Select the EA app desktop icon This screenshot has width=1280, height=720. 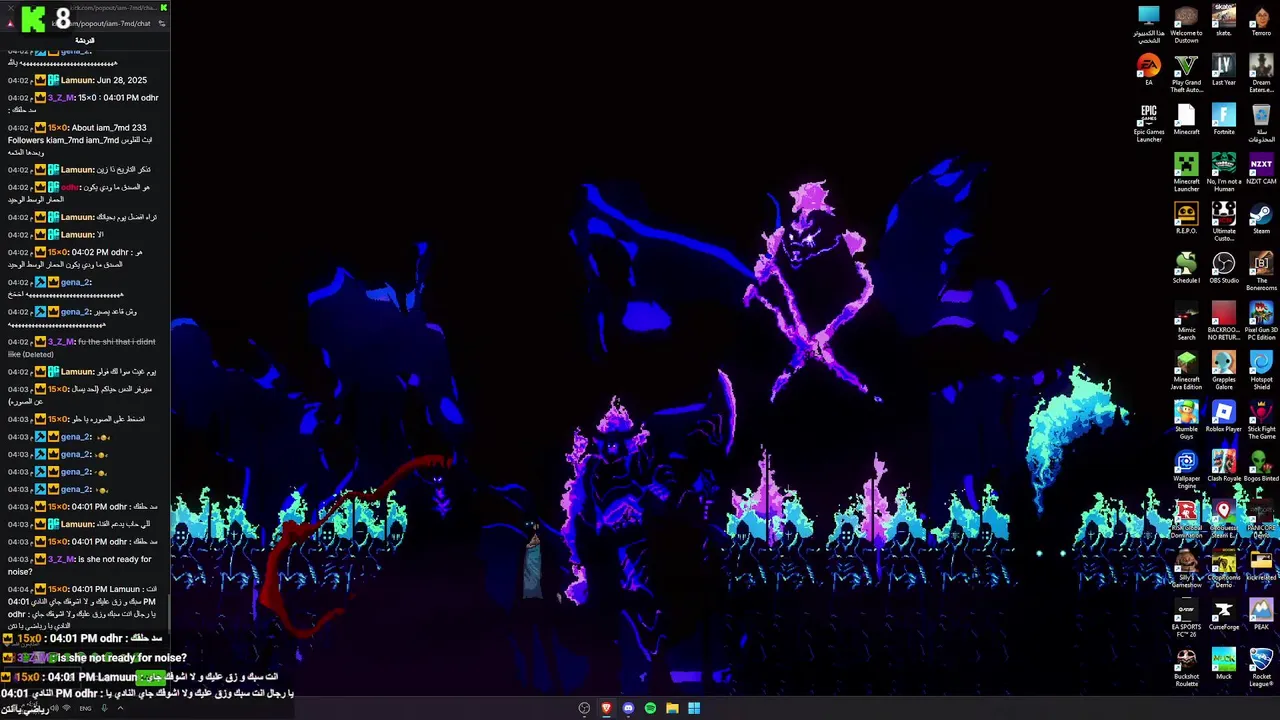coord(1148,70)
